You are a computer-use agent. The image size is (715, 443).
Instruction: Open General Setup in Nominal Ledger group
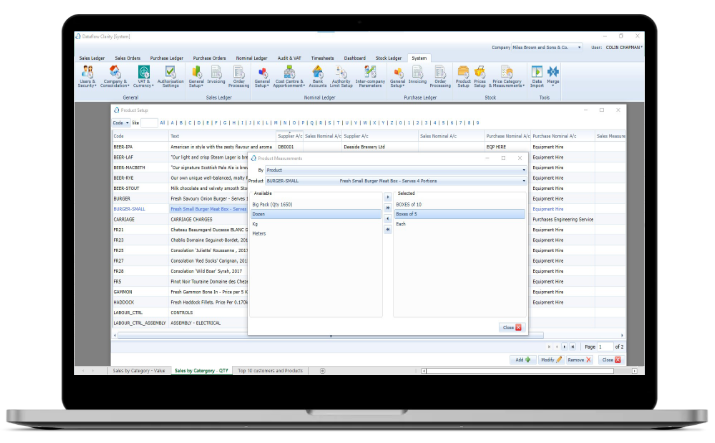(262, 76)
